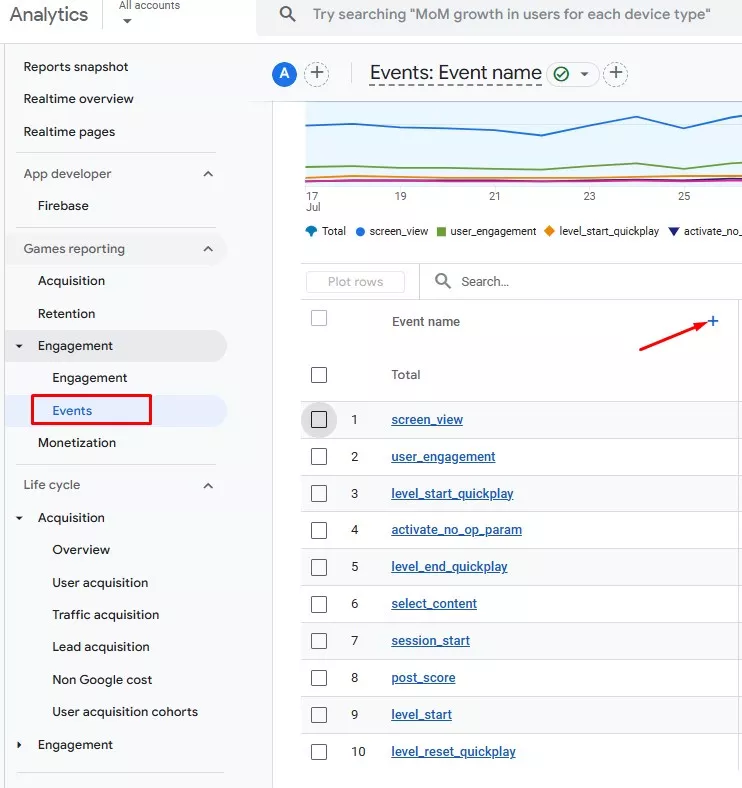Screen dimensions: 742x788
Task: Open Realtime pages
Action: click(x=69, y=132)
